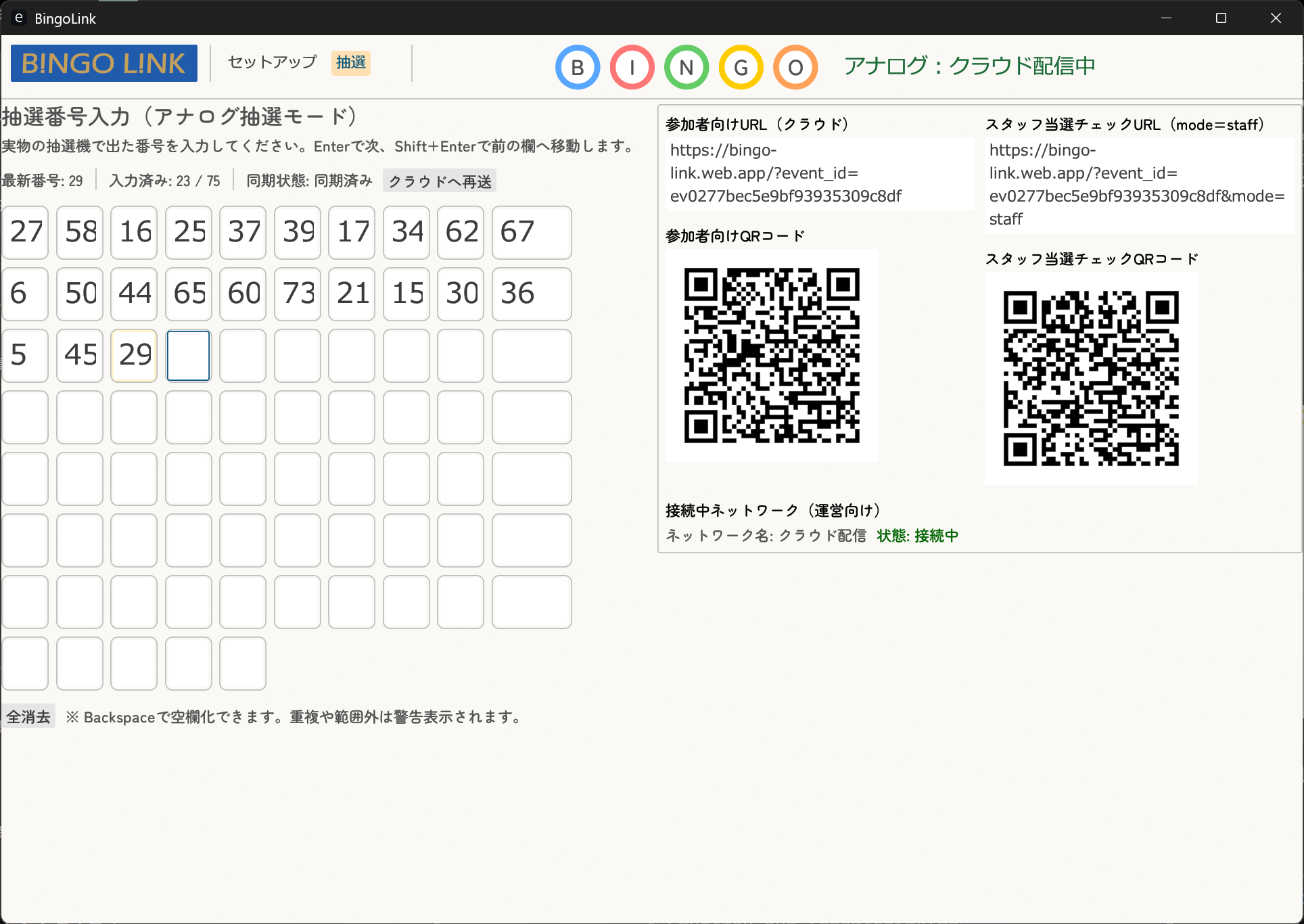Click the アナログ:クラウド配信中 header status
This screenshot has height=924, width=1304.
click(970, 66)
